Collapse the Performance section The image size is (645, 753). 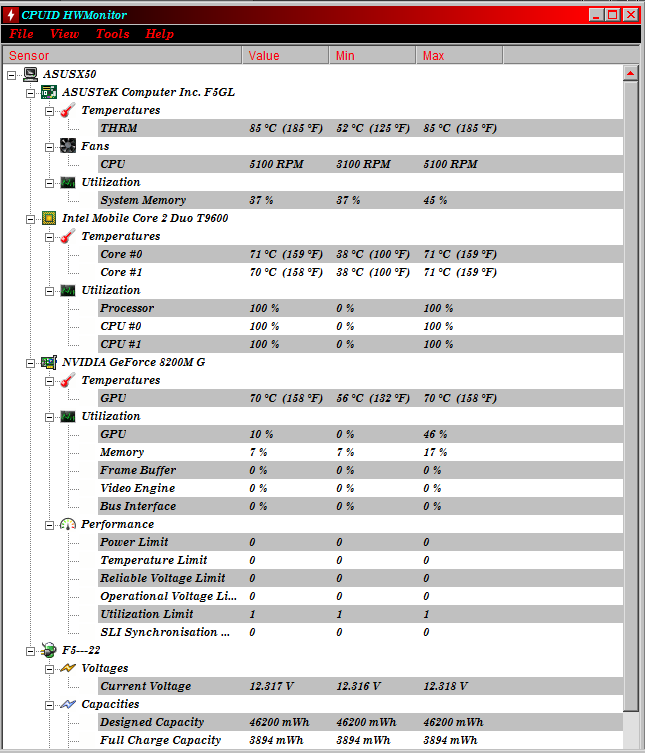[49, 525]
